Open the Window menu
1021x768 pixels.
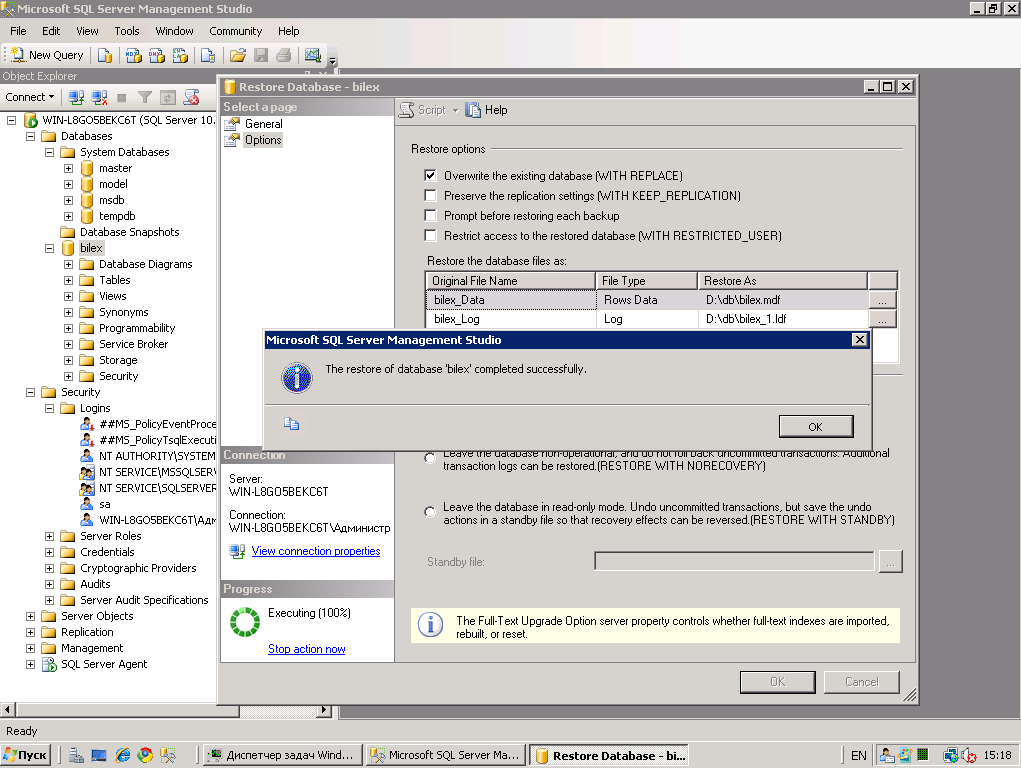click(175, 31)
